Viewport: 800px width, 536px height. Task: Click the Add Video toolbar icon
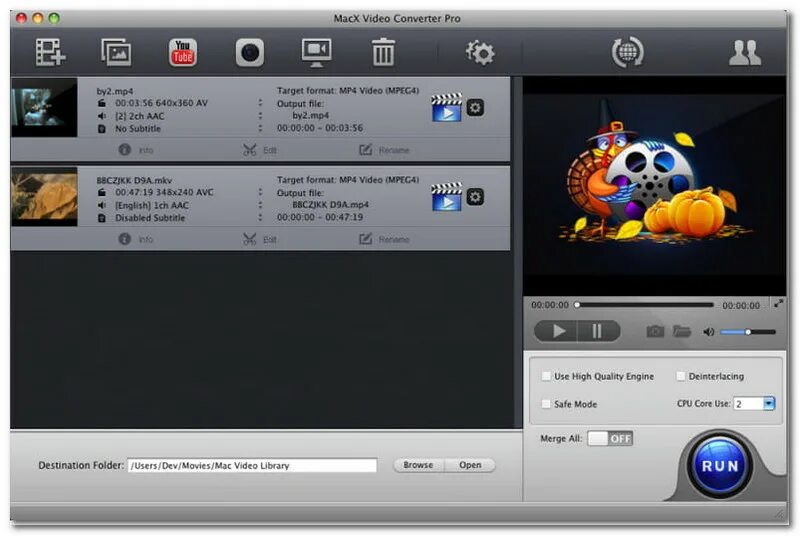pos(50,52)
